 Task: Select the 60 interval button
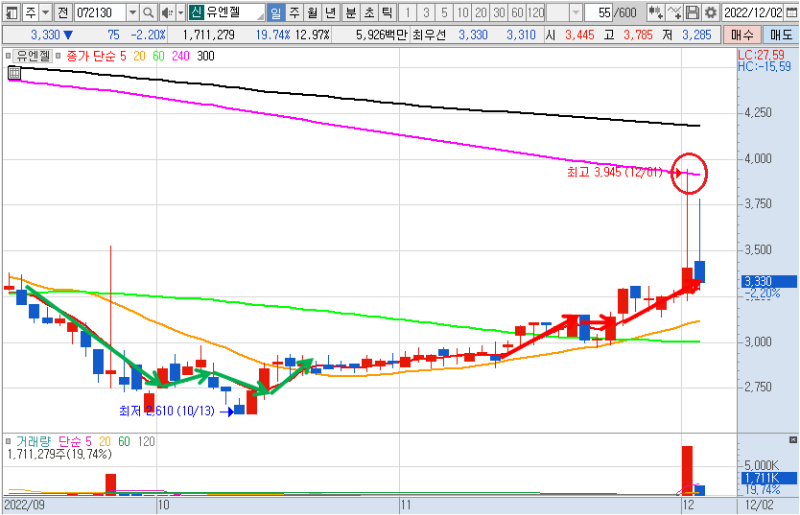517,12
